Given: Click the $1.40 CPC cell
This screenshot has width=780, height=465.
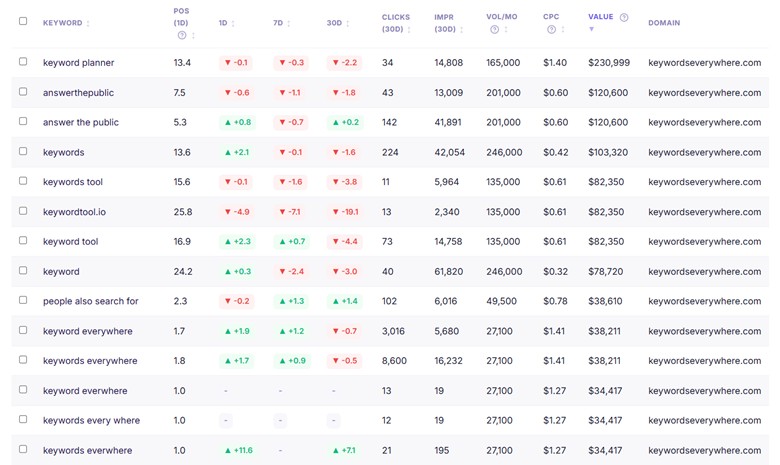Looking at the screenshot, I should point(555,63).
